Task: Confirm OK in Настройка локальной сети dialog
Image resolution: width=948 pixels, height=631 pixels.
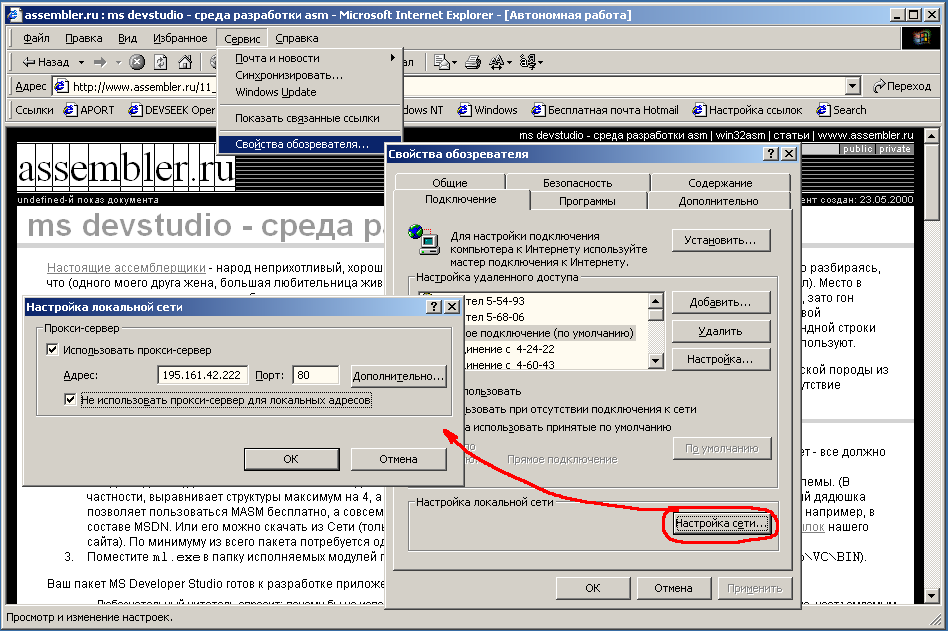Action: 291,459
